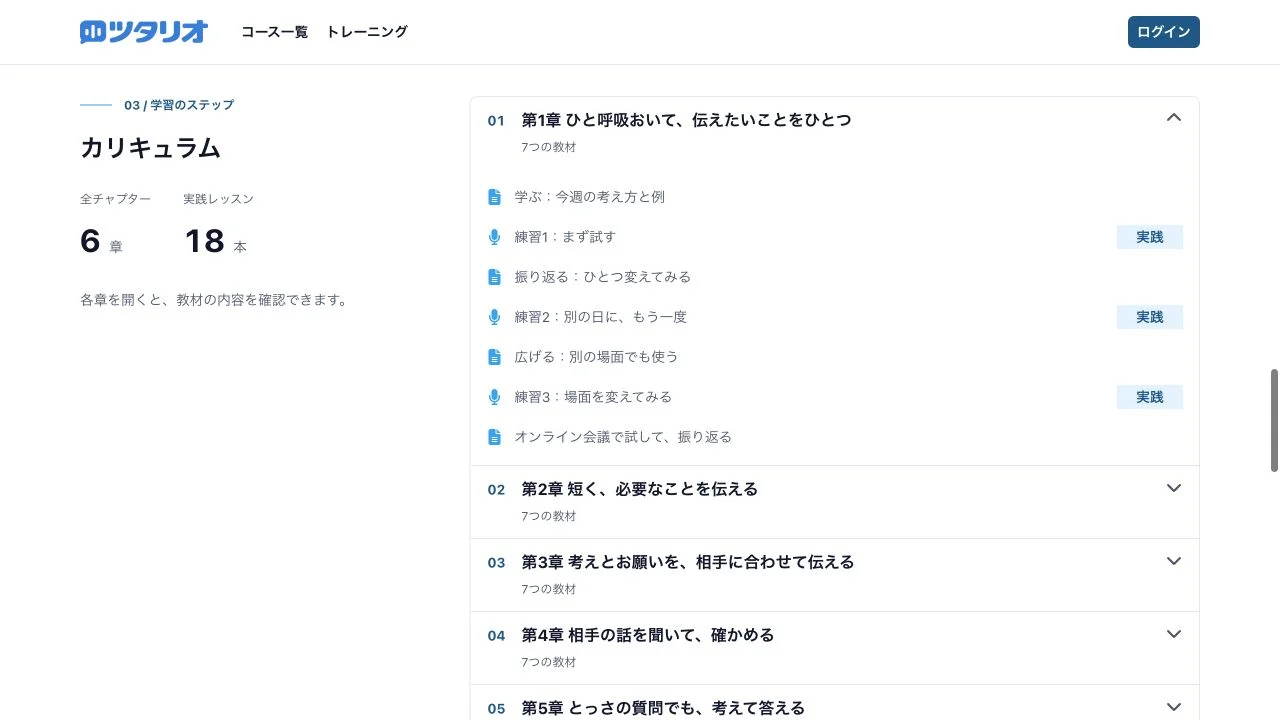
Task: Click title 第4章 相手の話を聞いて、確かめる
Action: coord(648,635)
